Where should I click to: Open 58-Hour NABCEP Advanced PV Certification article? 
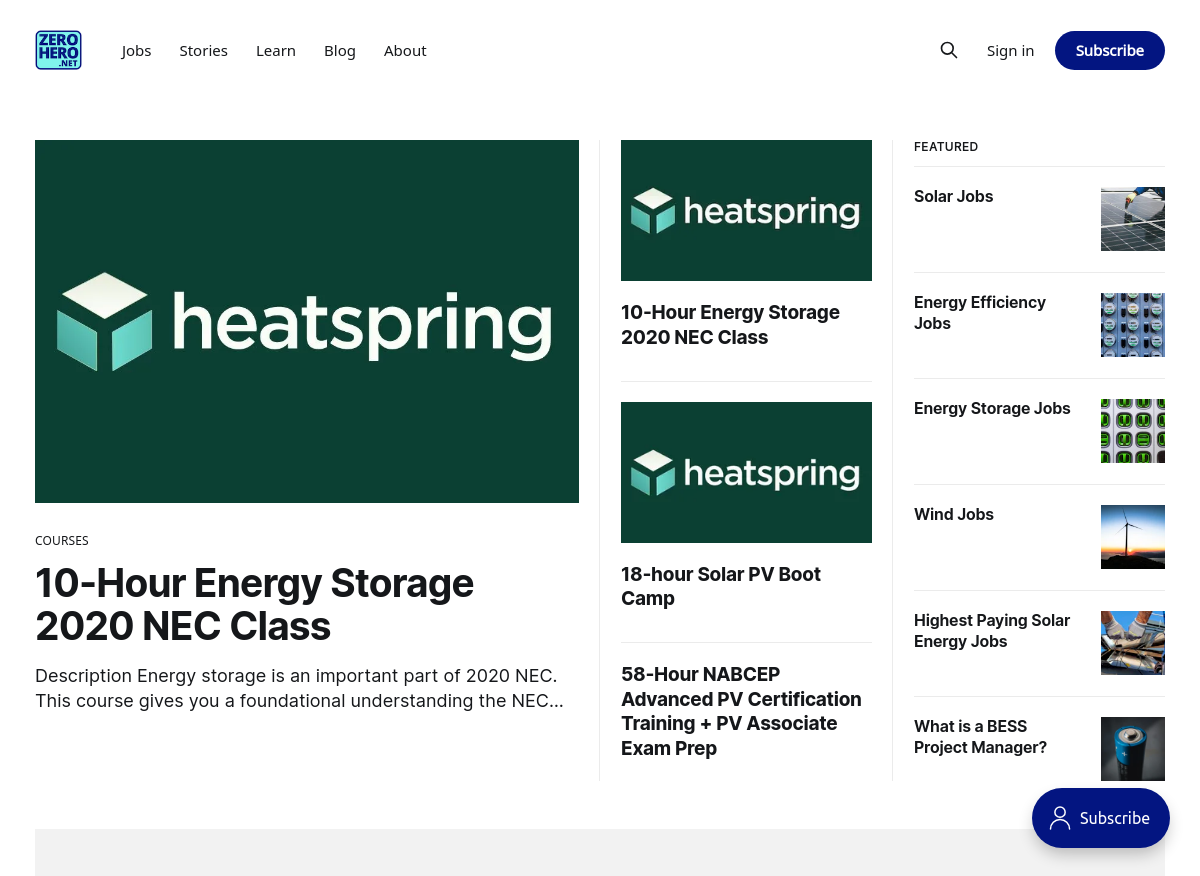[x=741, y=711]
